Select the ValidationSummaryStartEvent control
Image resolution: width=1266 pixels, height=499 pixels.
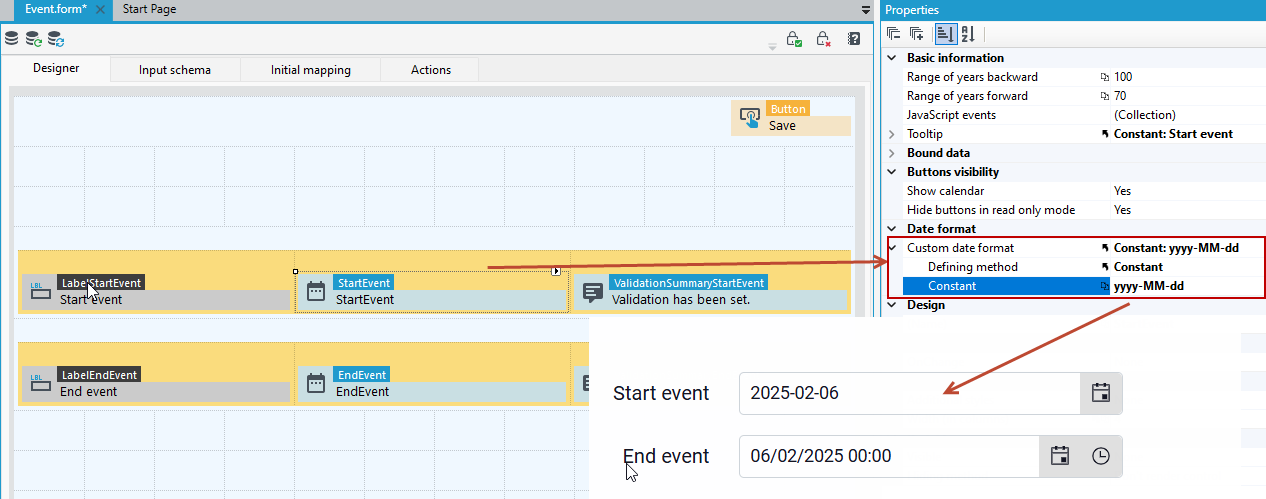710,292
